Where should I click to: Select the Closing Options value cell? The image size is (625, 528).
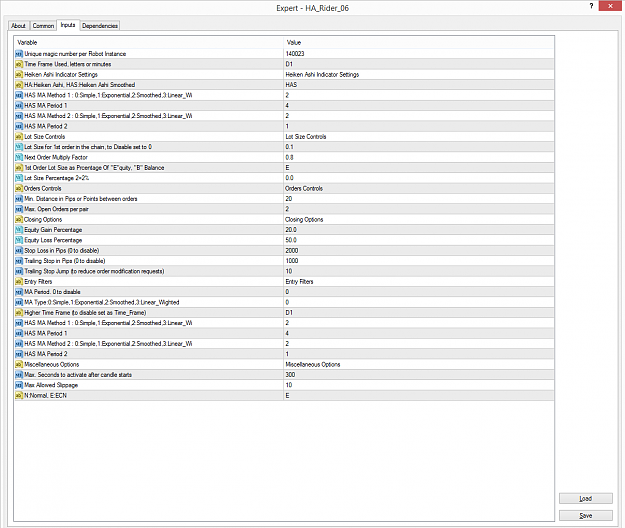419,220
